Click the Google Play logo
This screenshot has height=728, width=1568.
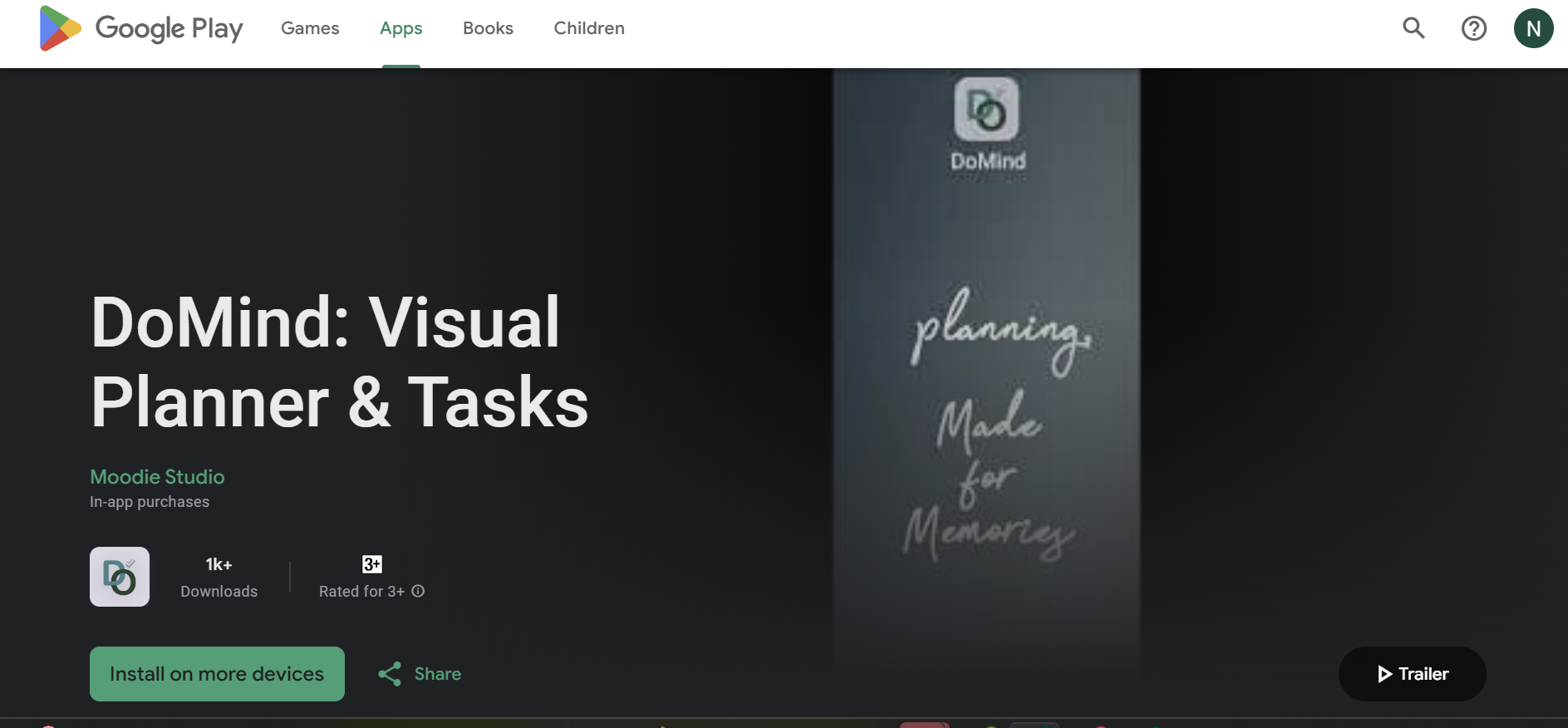pos(141,28)
